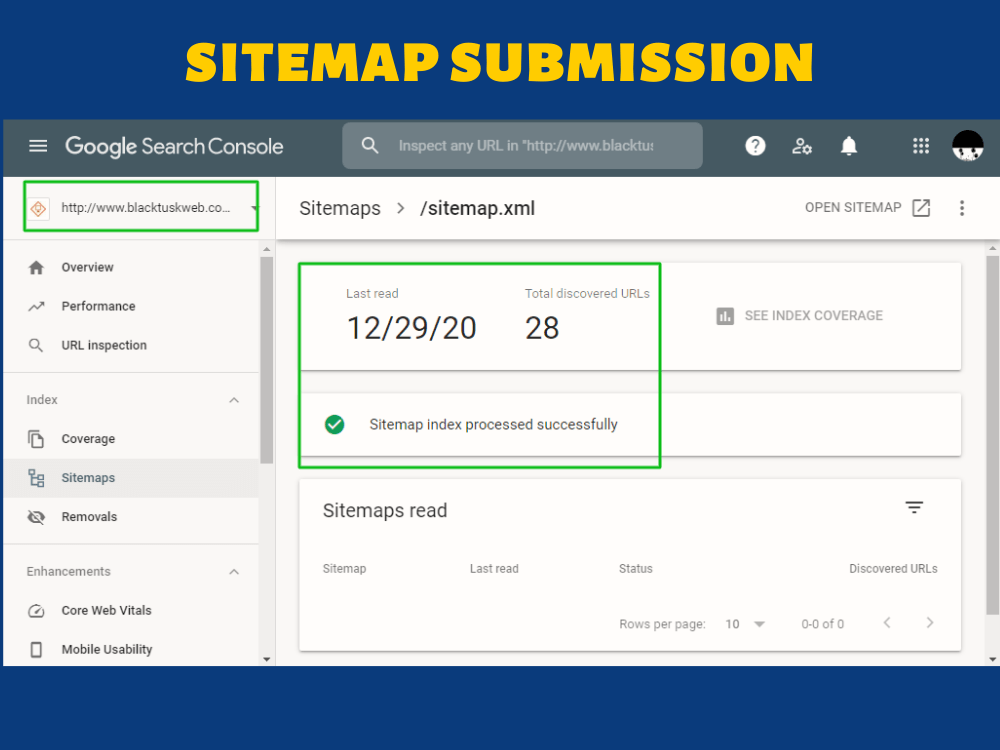This screenshot has height=750, width=1000.
Task: Click the Last read column header
Action: 494,569
